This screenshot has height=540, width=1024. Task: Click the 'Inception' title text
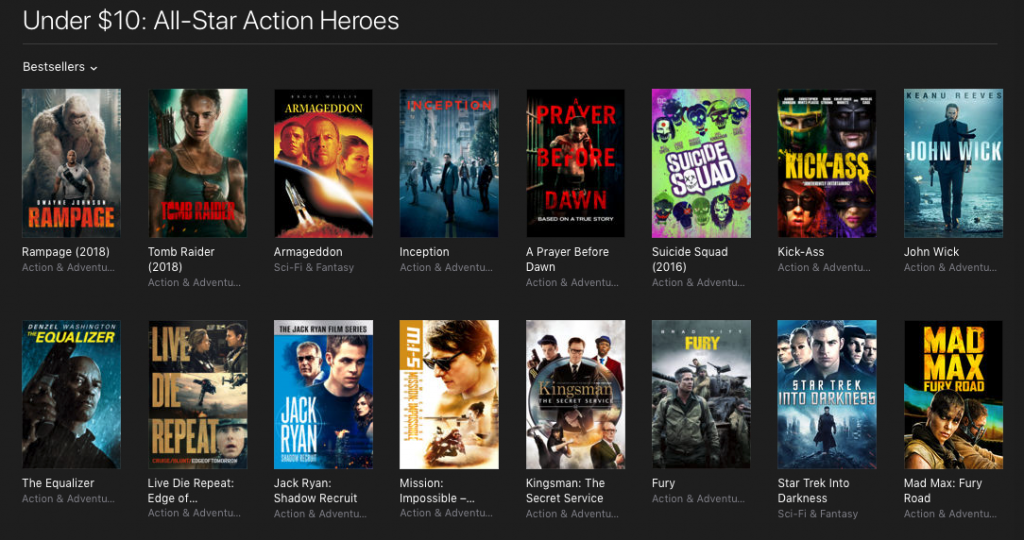click(424, 252)
